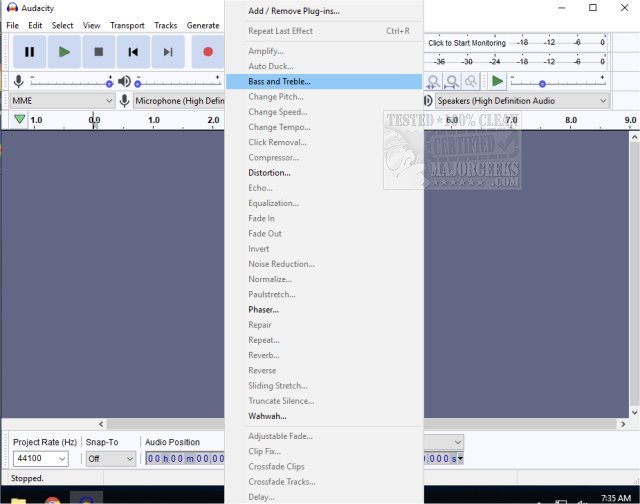Viewport: 640px width, 504px height.
Task: Open the Edit menu
Action: click(35, 25)
